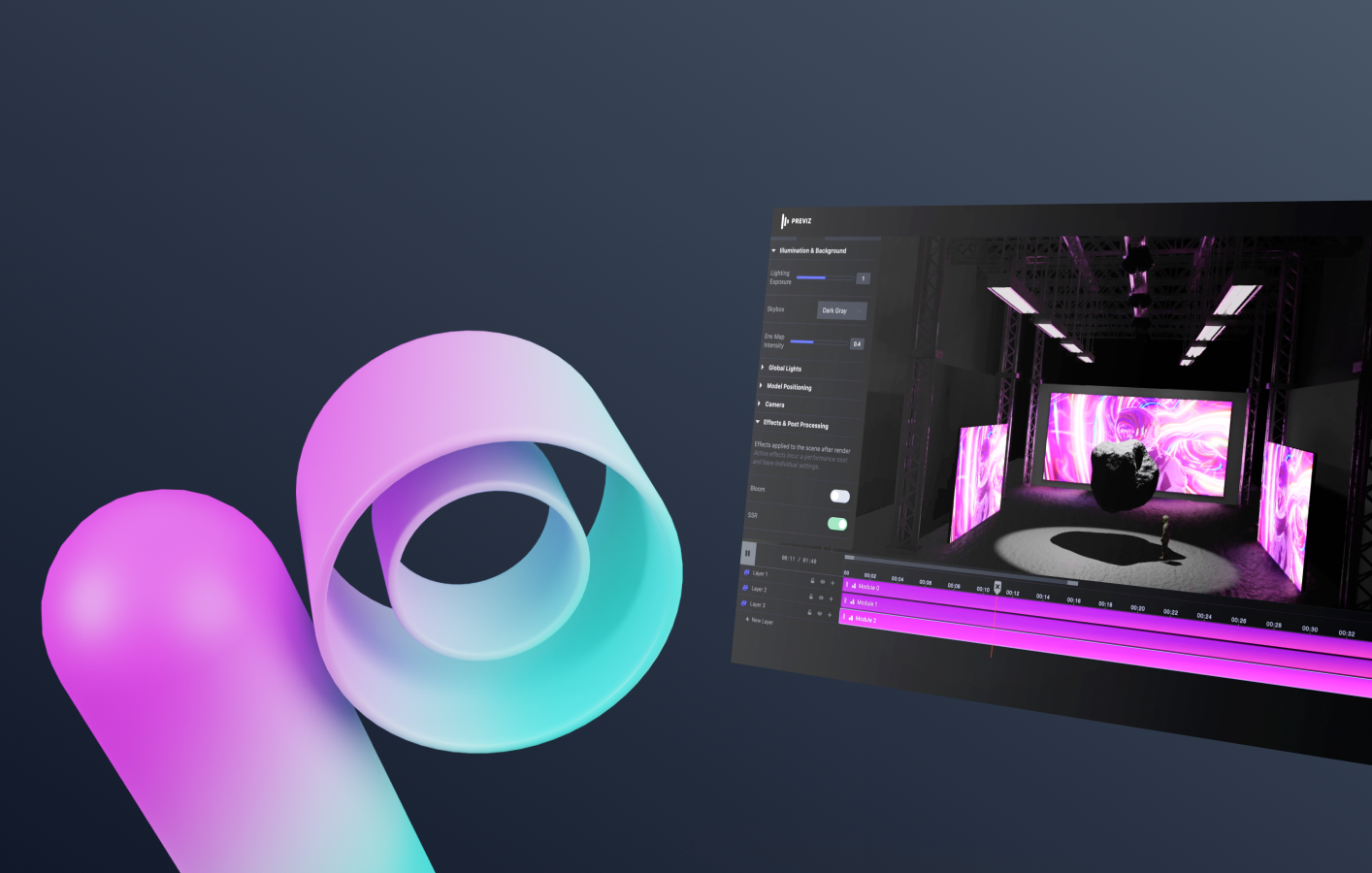The width and height of the screenshot is (1372, 873).
Task: Click the 00:04 mark on timeline ruler
Action: (x=898, y=579)
